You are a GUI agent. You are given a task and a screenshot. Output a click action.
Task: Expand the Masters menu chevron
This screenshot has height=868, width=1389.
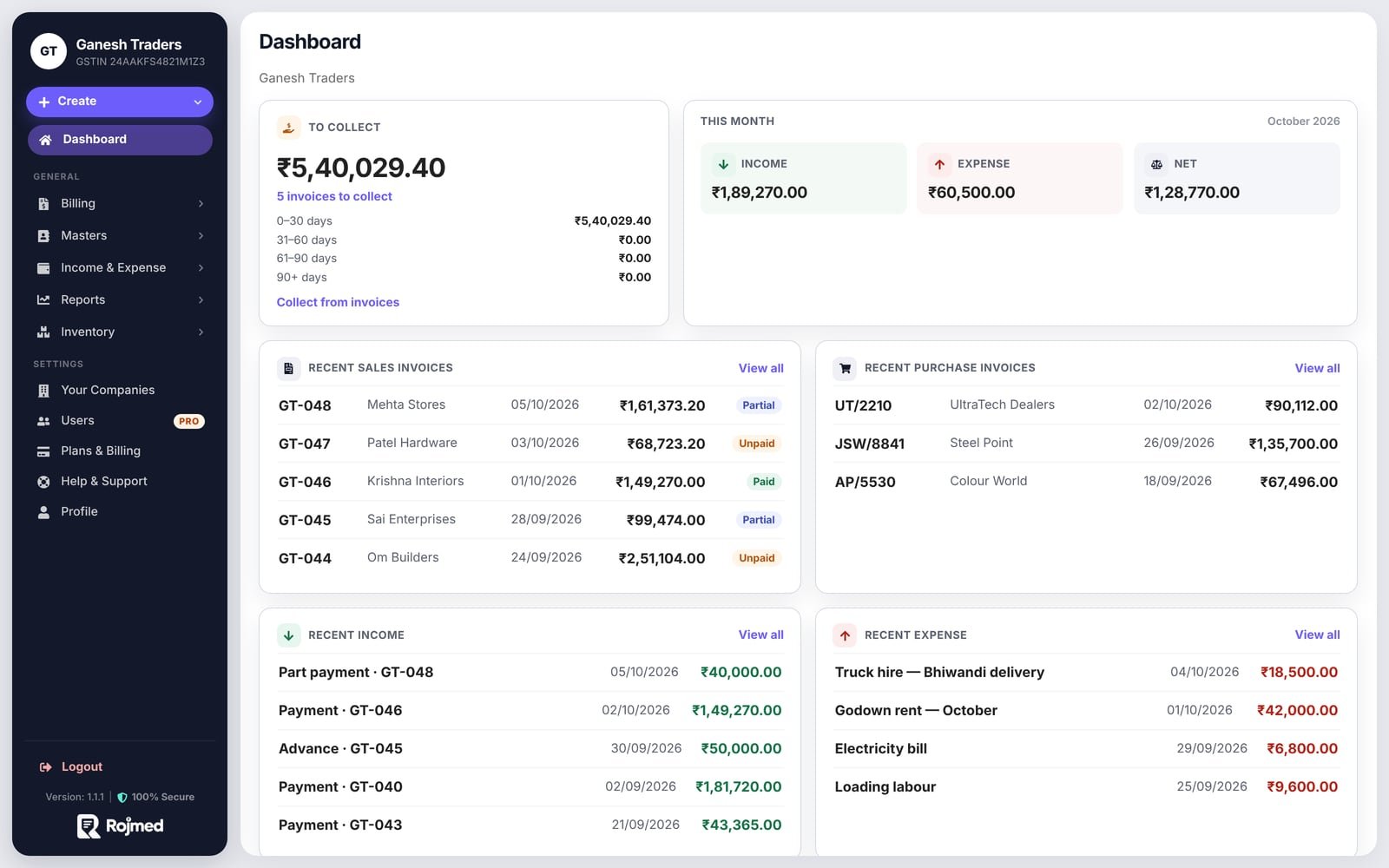click(201, 236)
